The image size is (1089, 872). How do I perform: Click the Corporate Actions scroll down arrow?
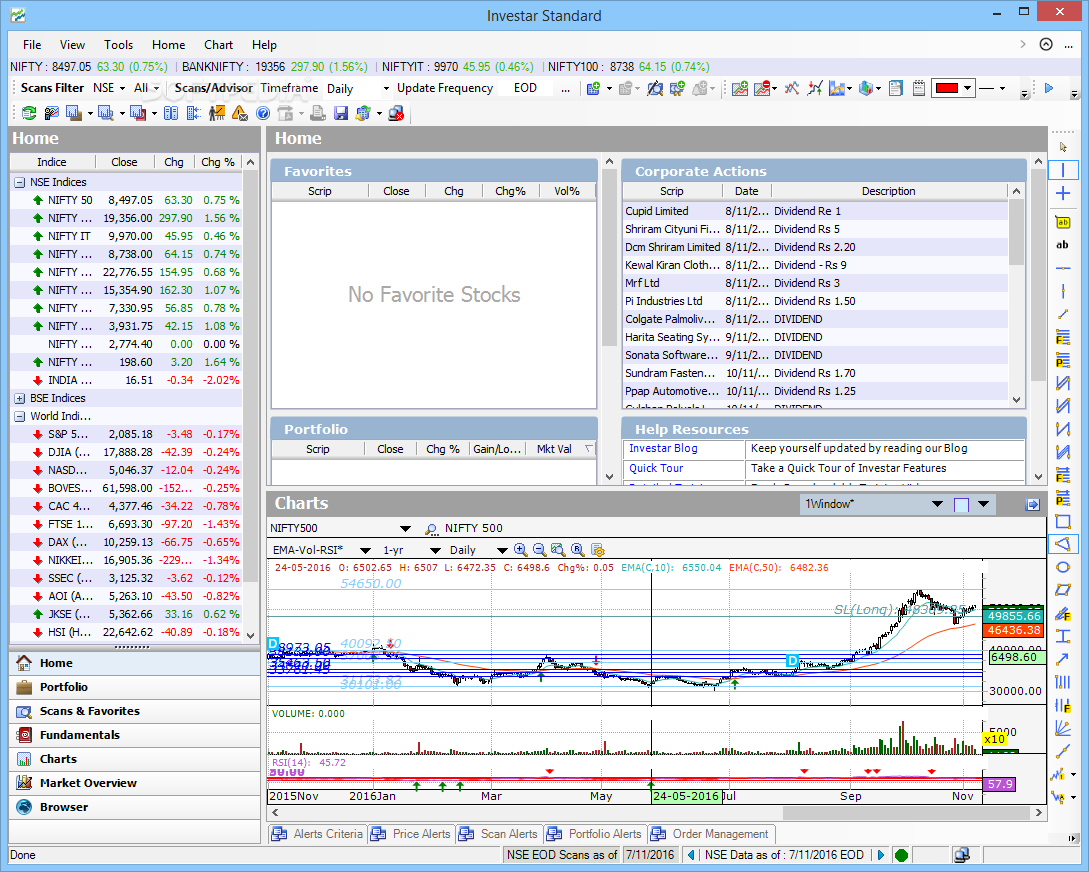(1016, 400)
